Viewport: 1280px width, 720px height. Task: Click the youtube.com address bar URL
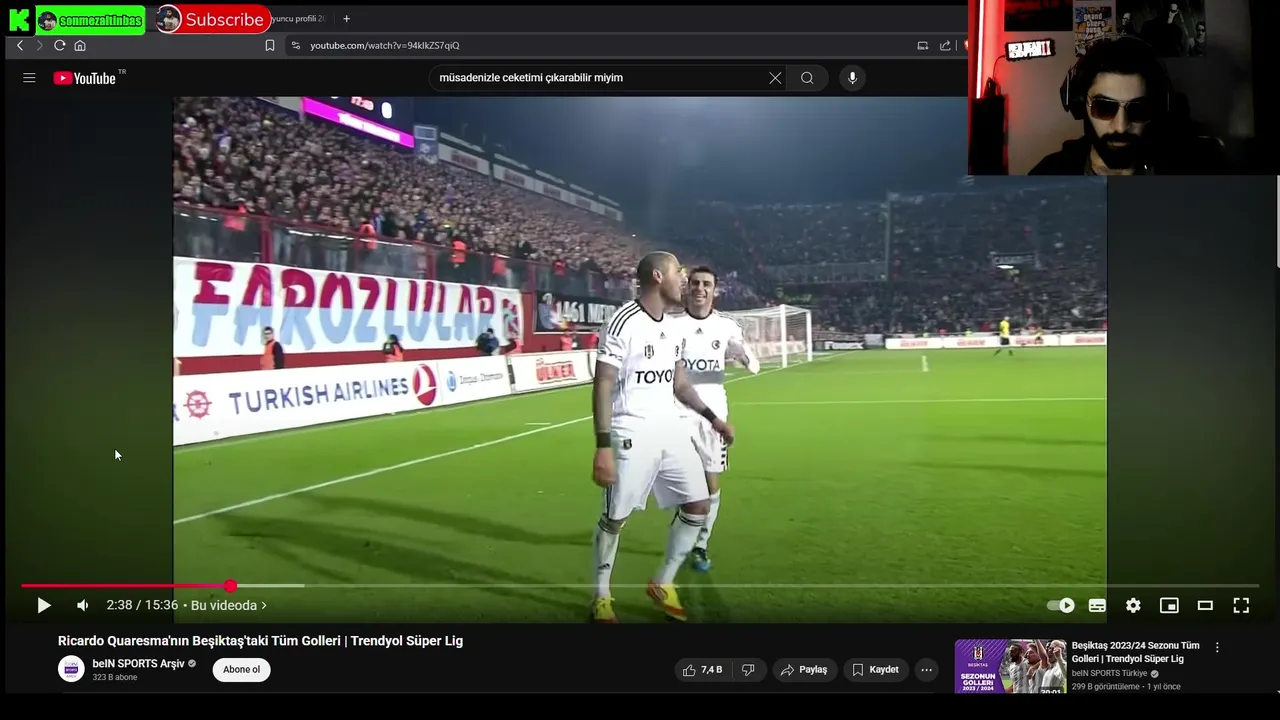(385, 45)
